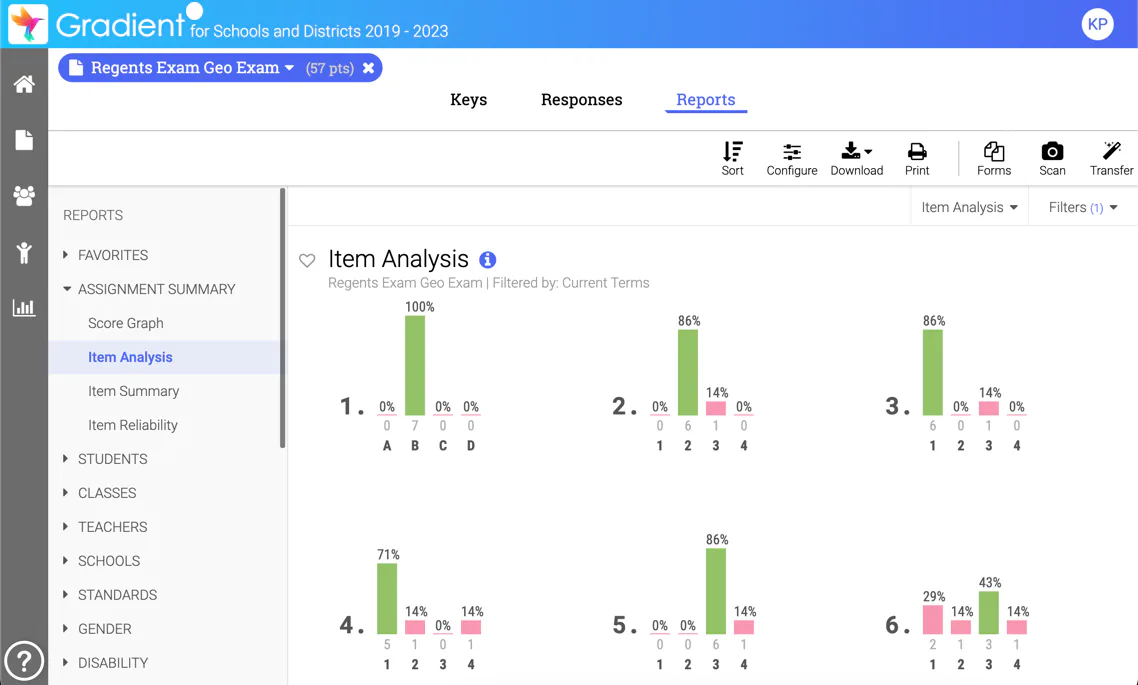This screenshot has height=685, width=1138.
Task: Open the Item Analysis report dropdown
Action: coord(970,207)
